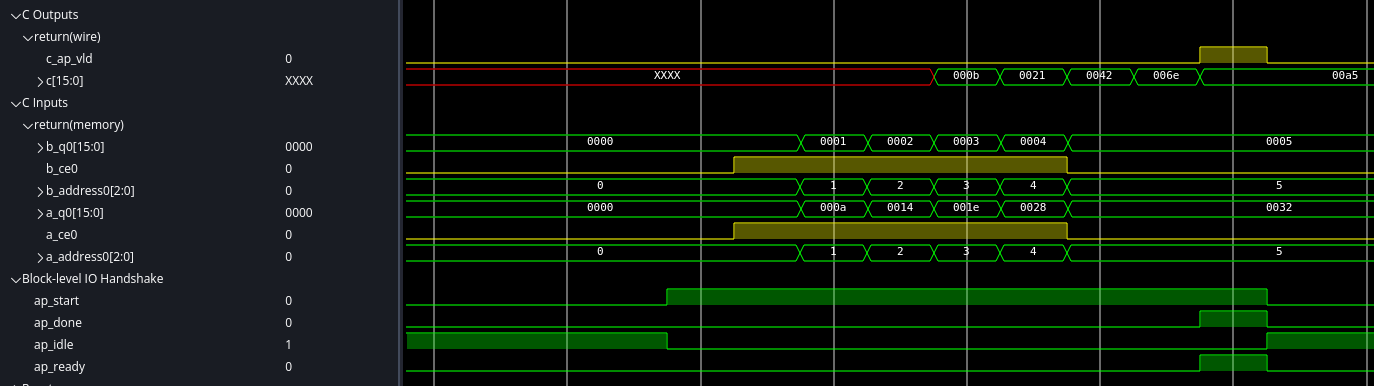This screenshot has height=386, width=1374.
Task: Click the 0002 segment of b_q0
Action: tap(900, 142)
